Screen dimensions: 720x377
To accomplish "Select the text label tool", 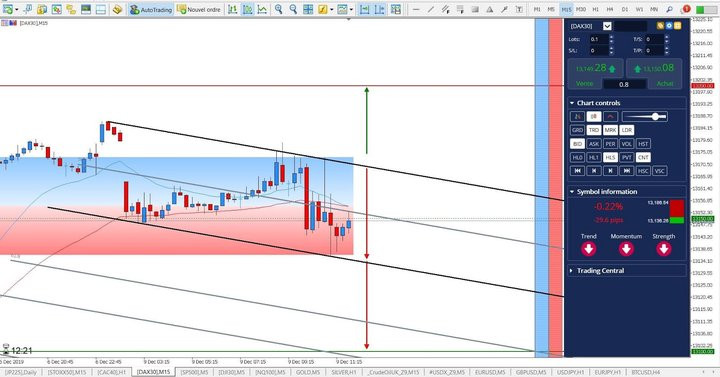I will [519, 9].
